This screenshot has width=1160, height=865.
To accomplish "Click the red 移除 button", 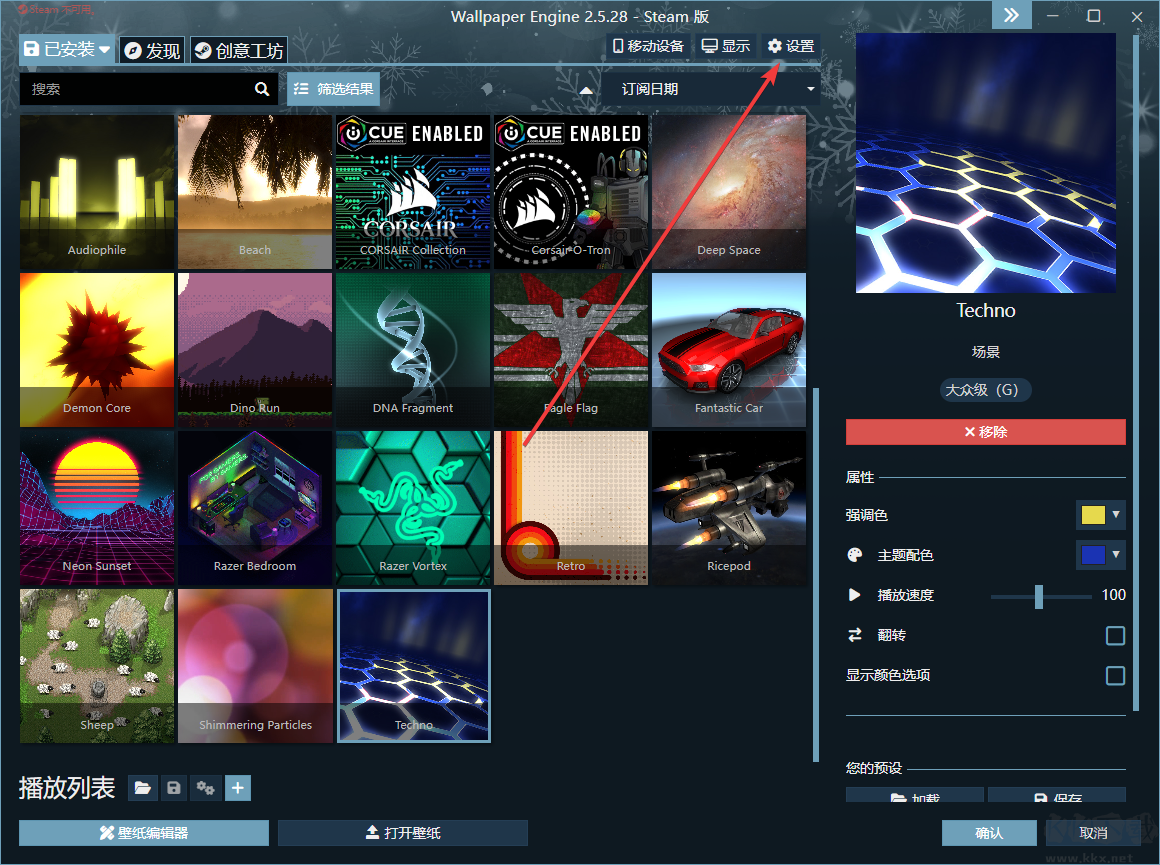I will (985, 432).
